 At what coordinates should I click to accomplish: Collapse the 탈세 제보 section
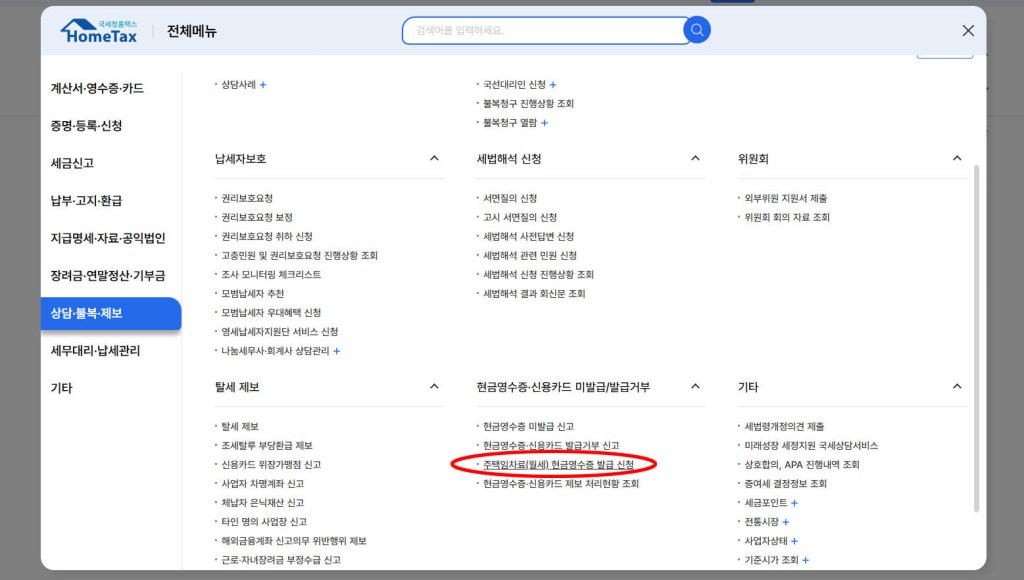point(434,387)
